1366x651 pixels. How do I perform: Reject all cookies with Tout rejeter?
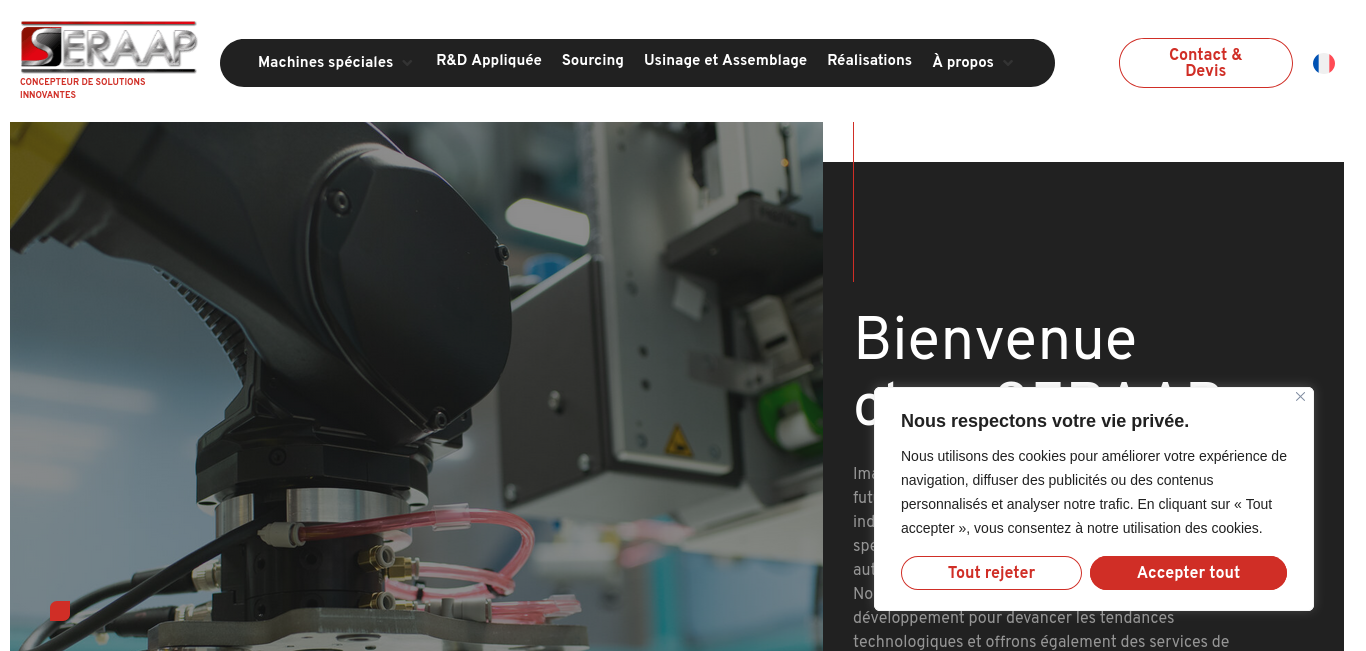pyautogui.click(x=991, y=573)
